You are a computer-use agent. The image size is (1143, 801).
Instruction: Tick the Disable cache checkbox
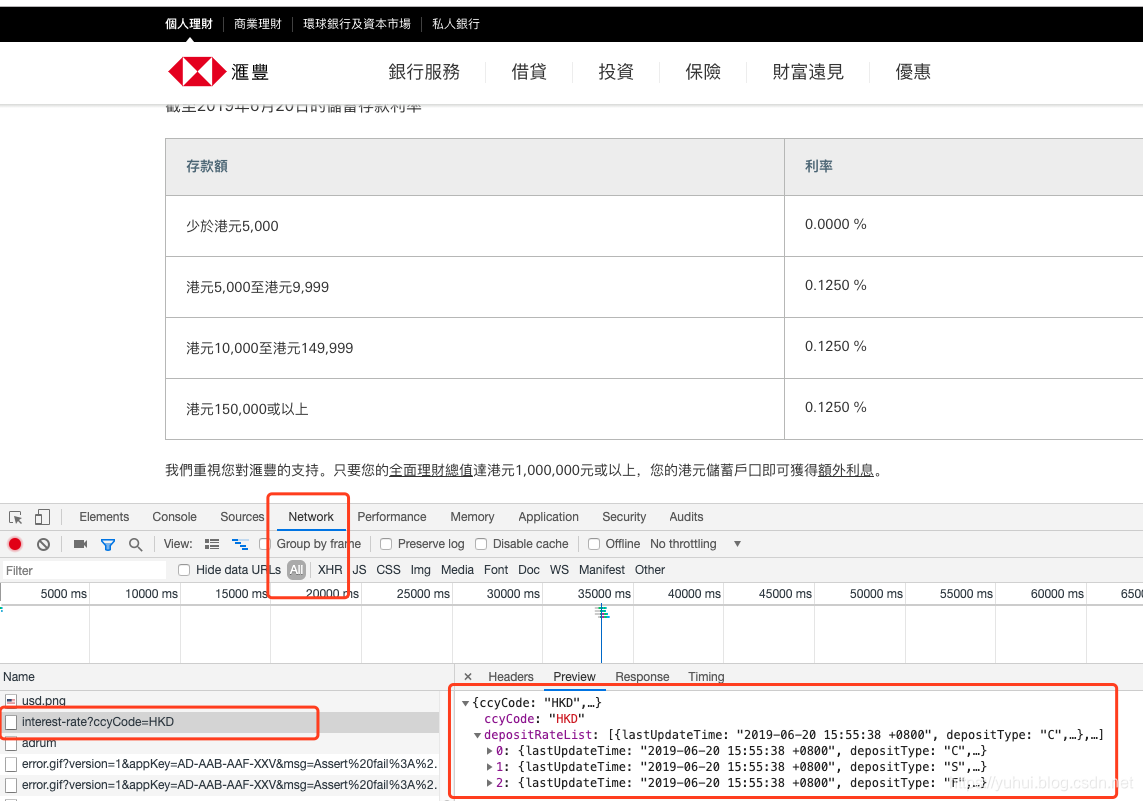click(481, 544)
